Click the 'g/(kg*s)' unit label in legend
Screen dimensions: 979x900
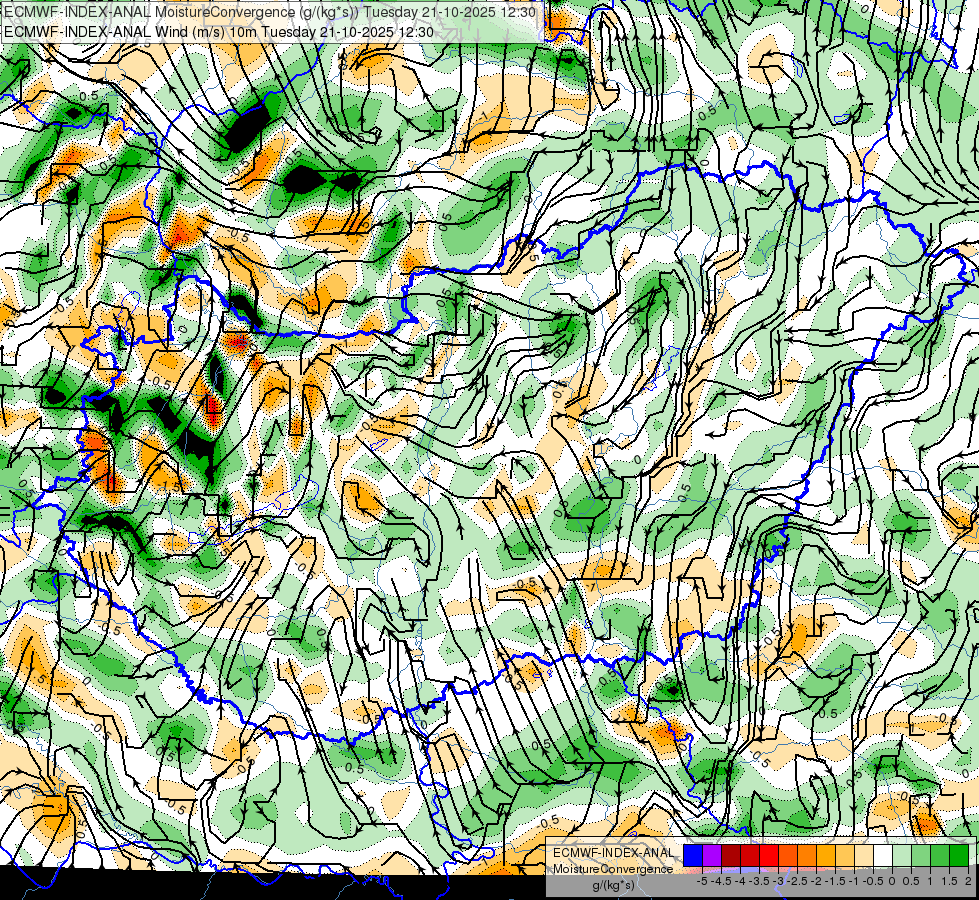click(613, 886)
